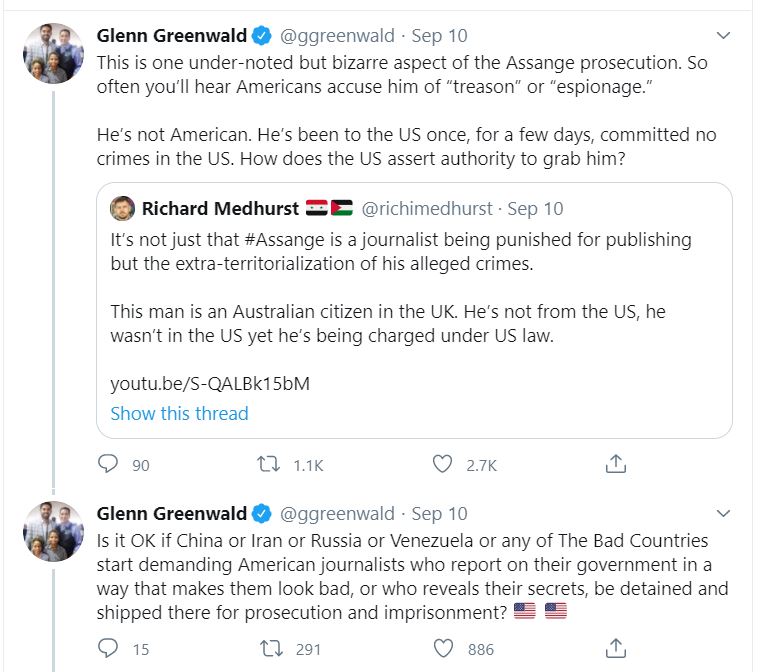This screenshot has height=672, width=771.
Task: Retweet the tweet with 291 retweets
Action: [267, 648]
